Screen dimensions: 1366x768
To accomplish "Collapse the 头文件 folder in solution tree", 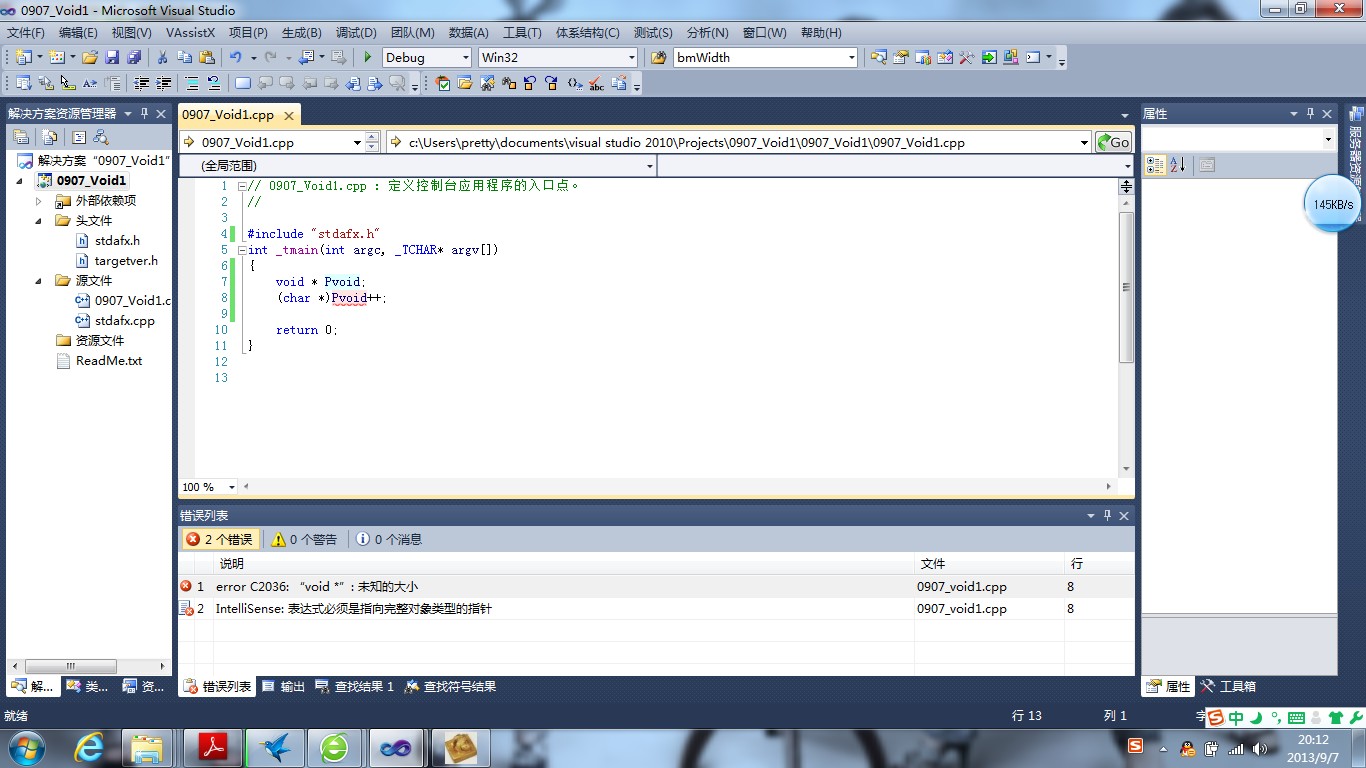I will (40, 221).
